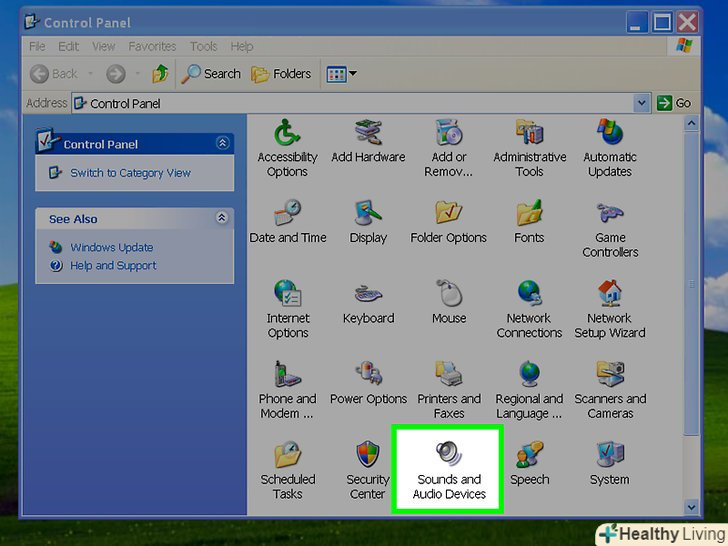Open the Forward button history dropdown arrow
Viewport: 728px width, 546px height.
tap(137, 73)
